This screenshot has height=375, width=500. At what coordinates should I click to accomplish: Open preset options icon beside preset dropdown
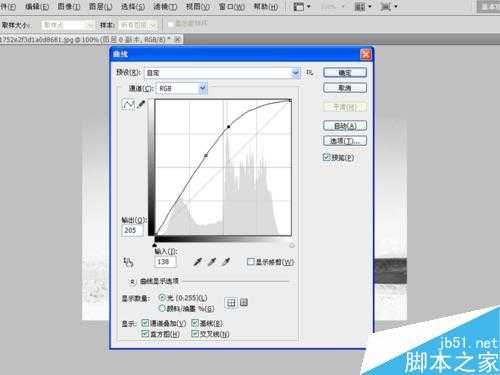[x=310, y=72]
